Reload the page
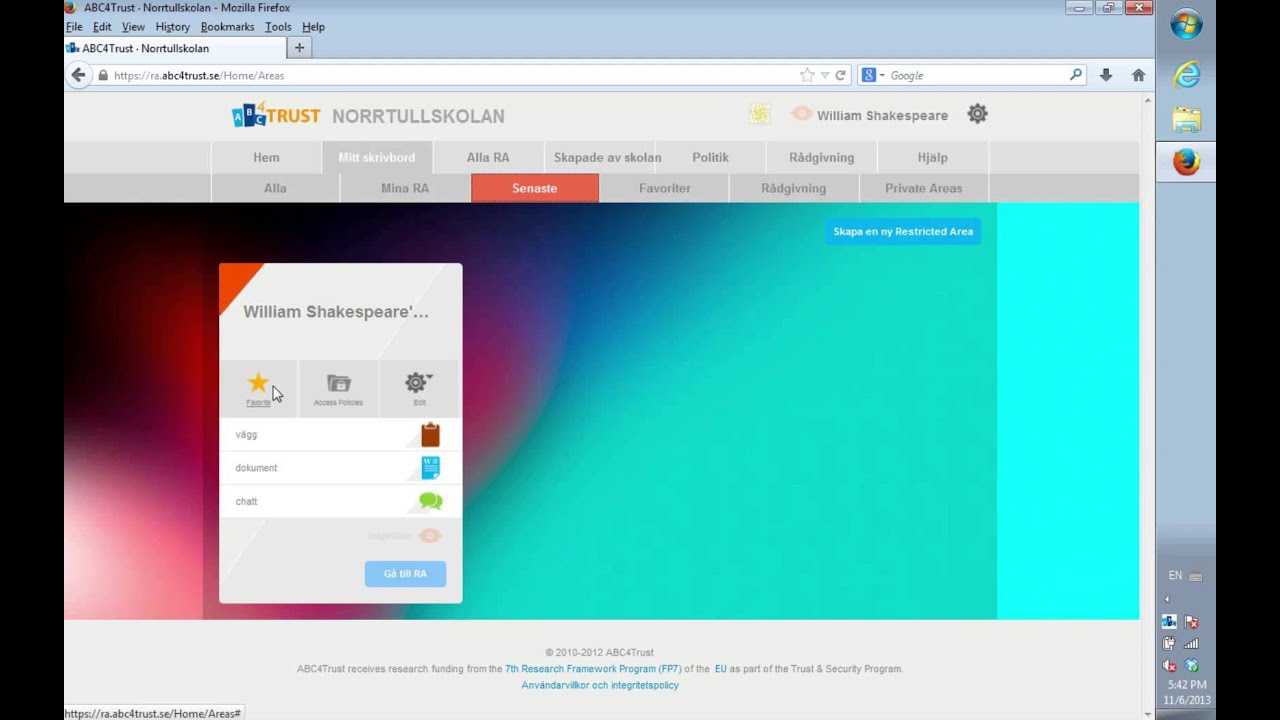 click(x=840, y=75)
